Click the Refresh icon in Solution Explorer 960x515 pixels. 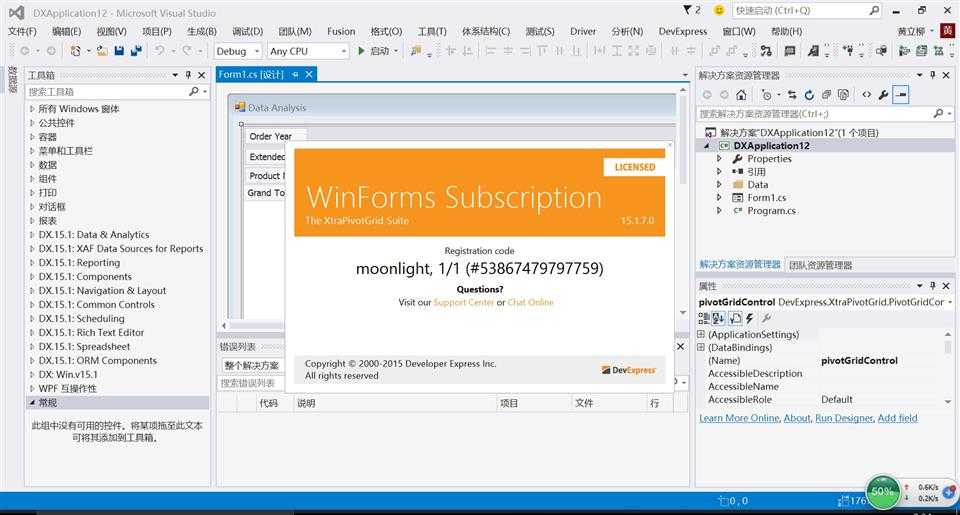click(x=809, y=95)
